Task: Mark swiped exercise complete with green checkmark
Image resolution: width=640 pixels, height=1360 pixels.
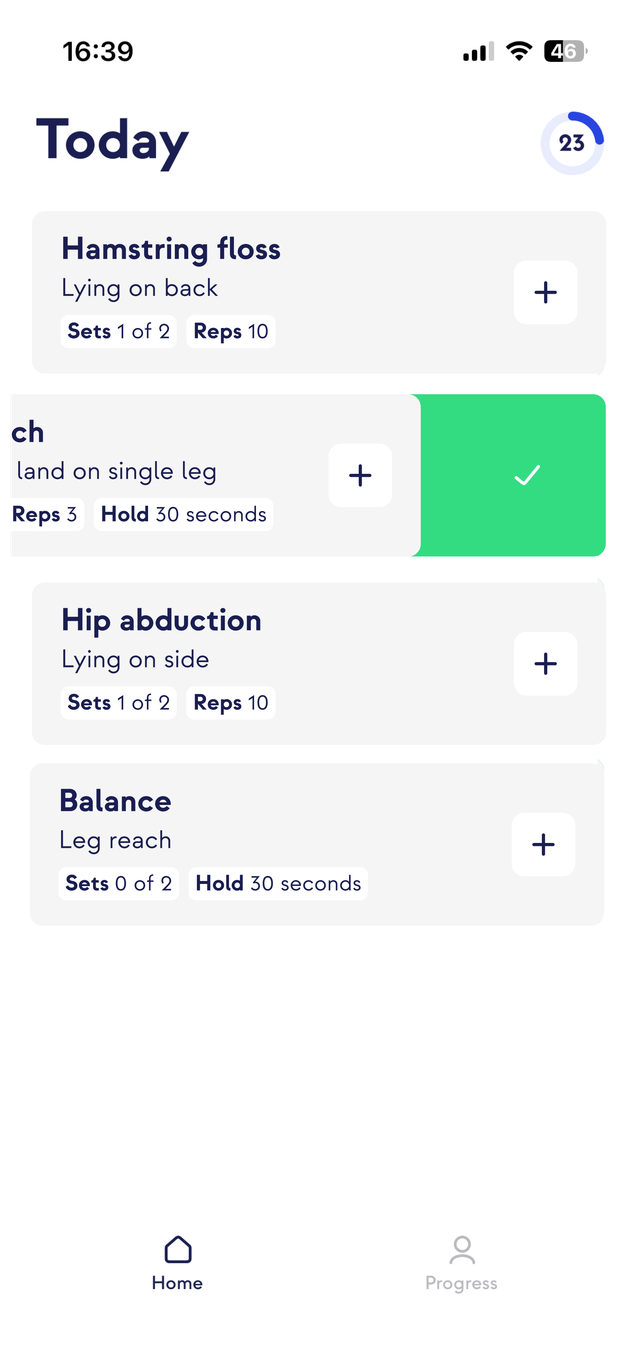Action: [x=526, y=476]
